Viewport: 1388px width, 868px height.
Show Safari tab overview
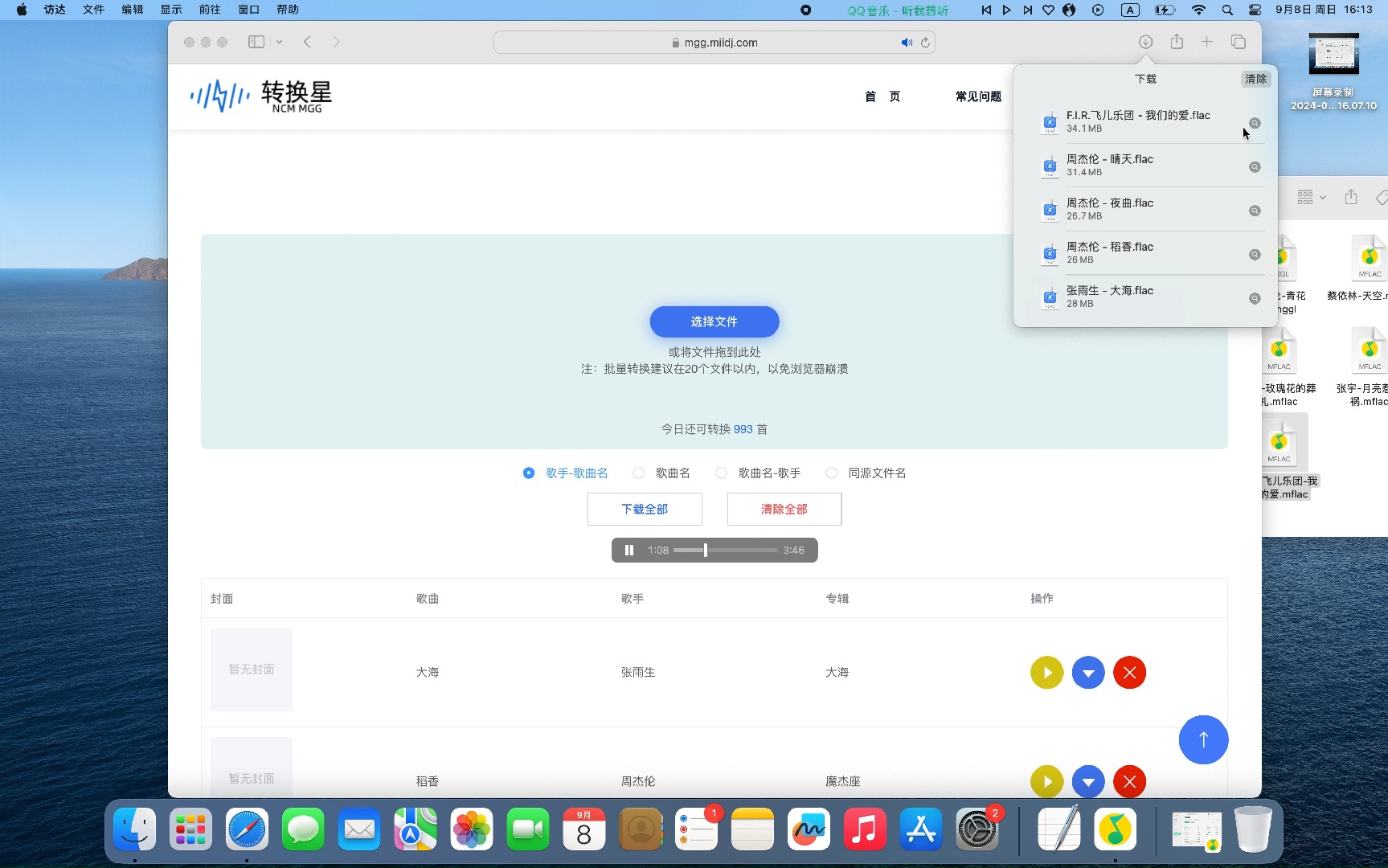tap(1239, 42)
